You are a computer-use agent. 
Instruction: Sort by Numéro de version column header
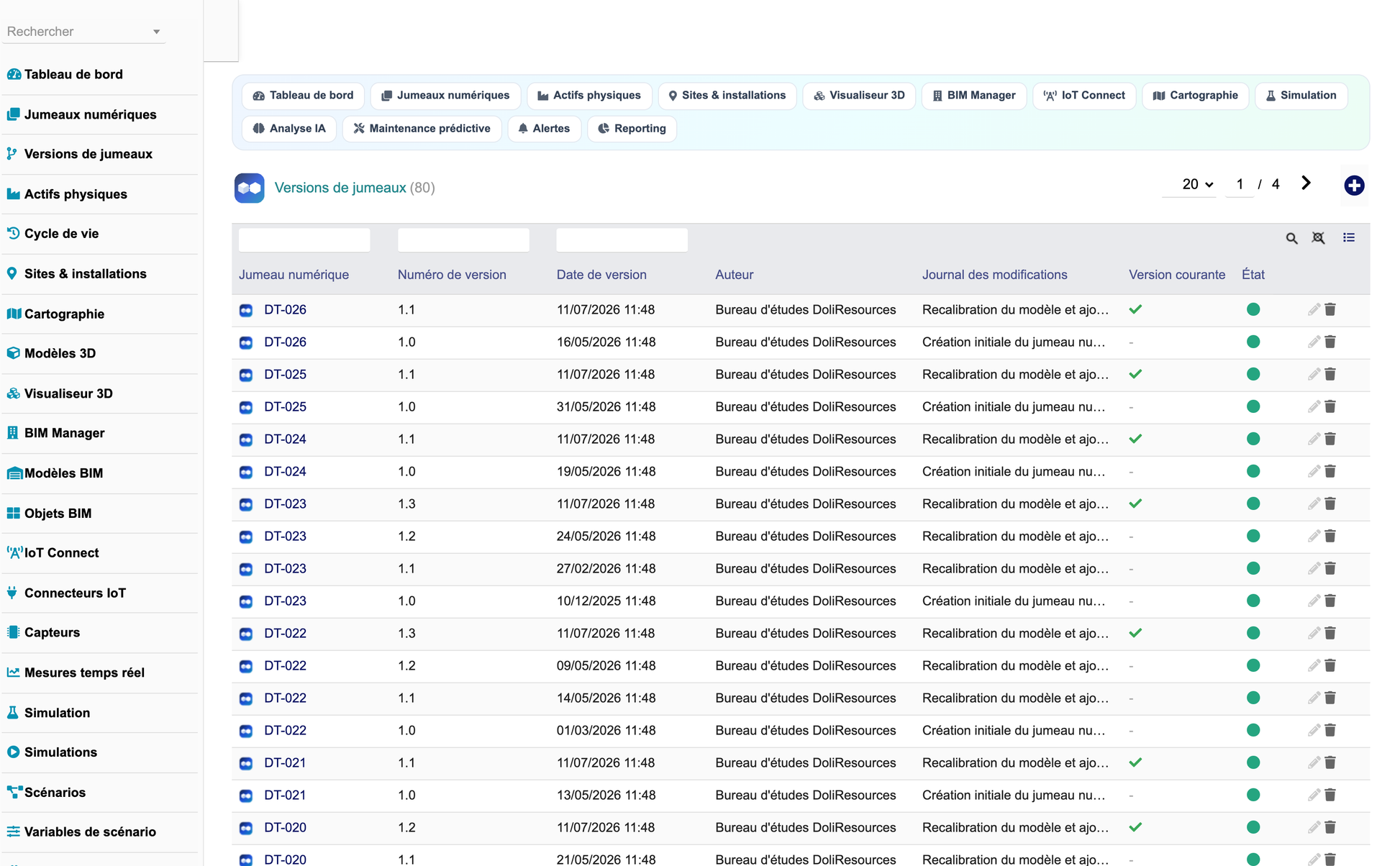coord(452,275)
